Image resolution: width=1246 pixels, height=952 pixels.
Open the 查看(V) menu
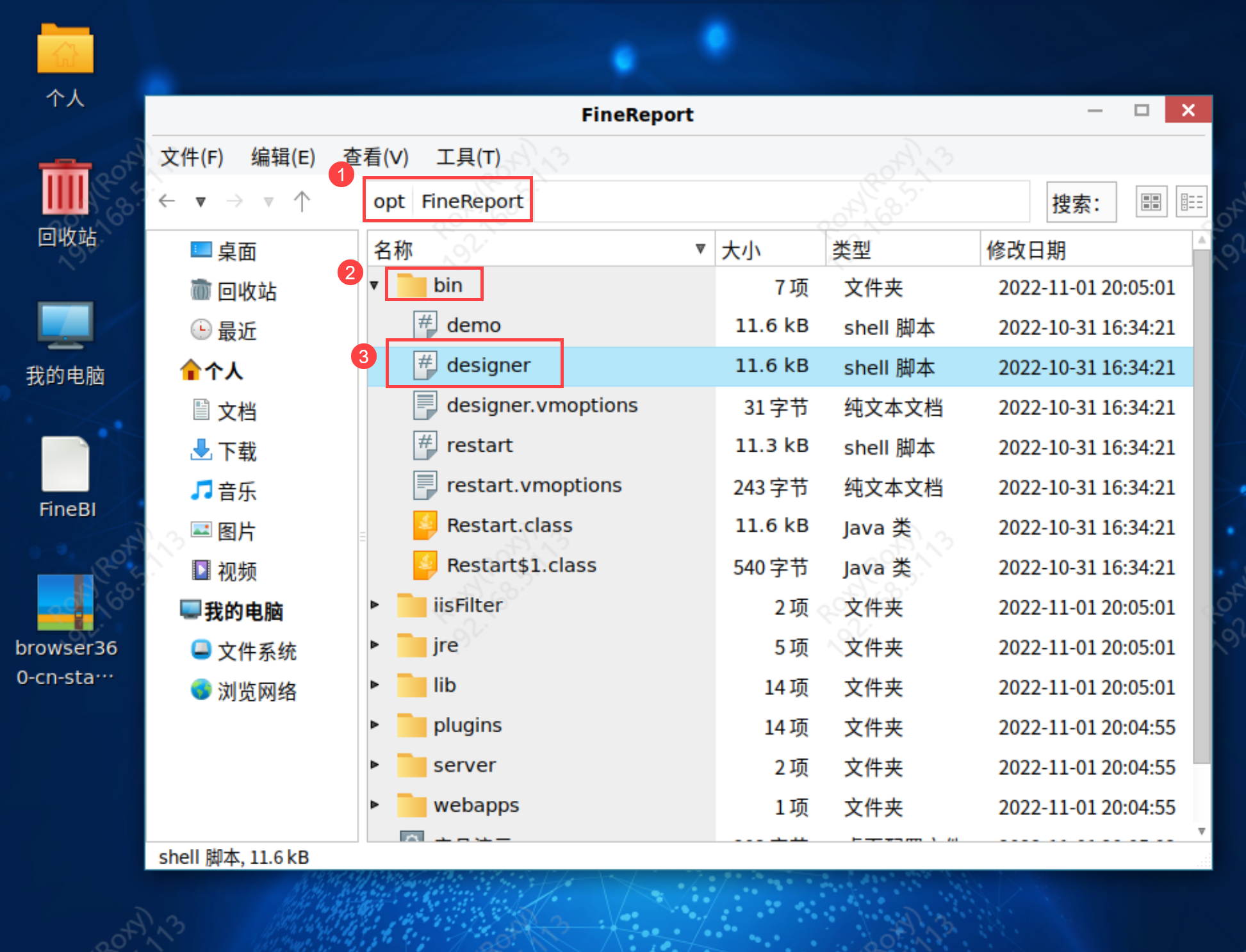click(x=375, y=156)
